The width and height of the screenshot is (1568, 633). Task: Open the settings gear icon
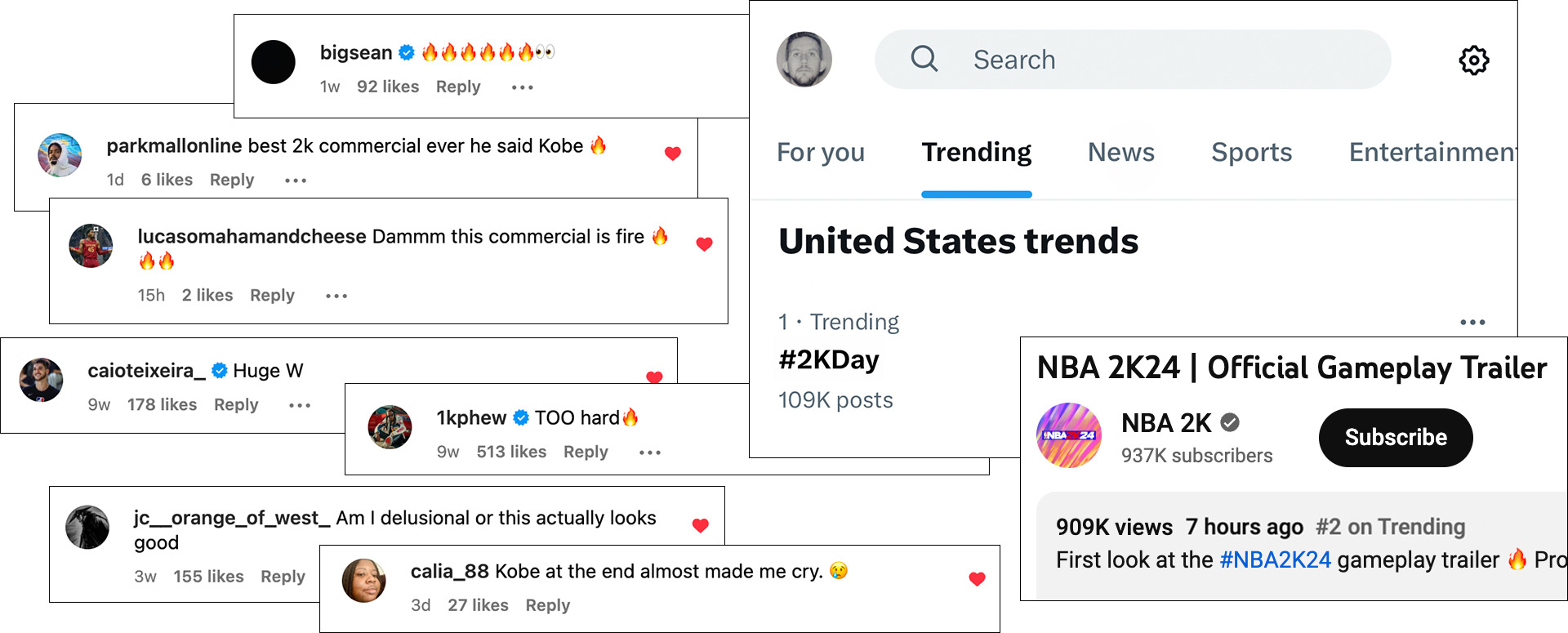(1473, 60)
